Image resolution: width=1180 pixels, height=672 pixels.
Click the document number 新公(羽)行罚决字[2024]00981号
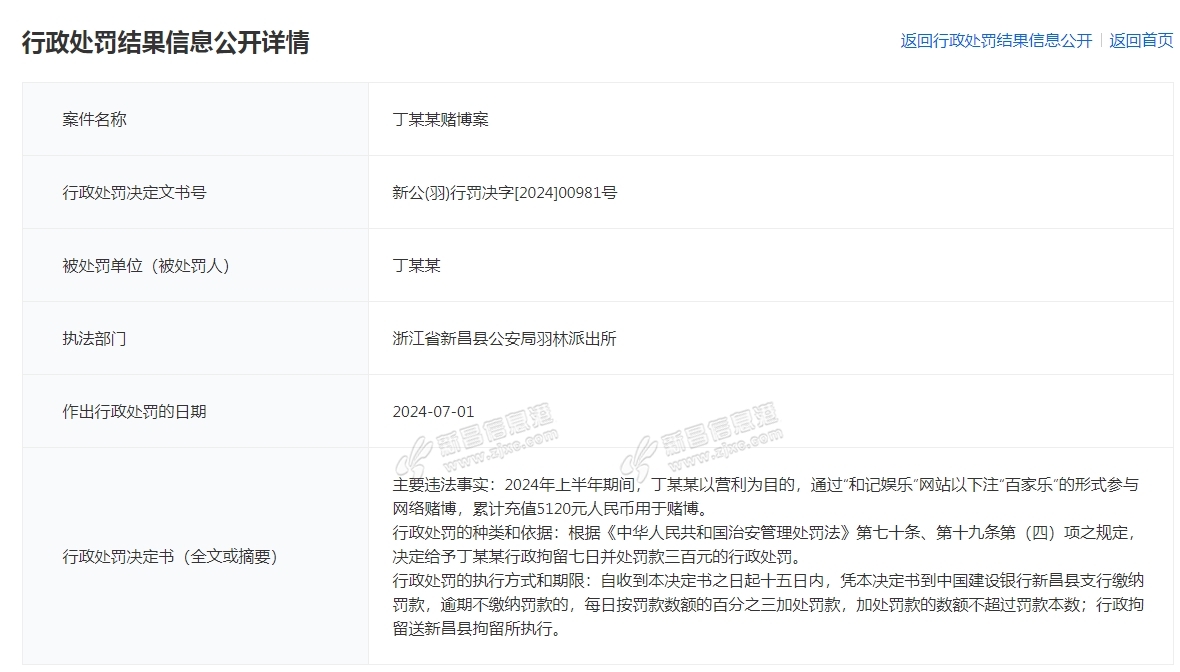click(504, 192)
